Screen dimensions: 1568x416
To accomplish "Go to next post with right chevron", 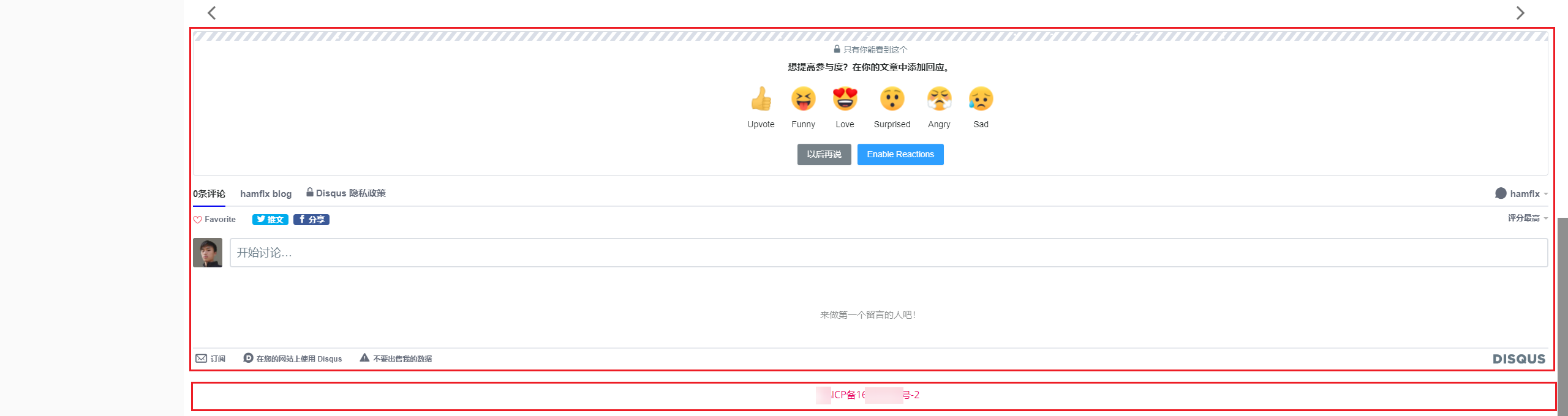I will coord(1520,13).
